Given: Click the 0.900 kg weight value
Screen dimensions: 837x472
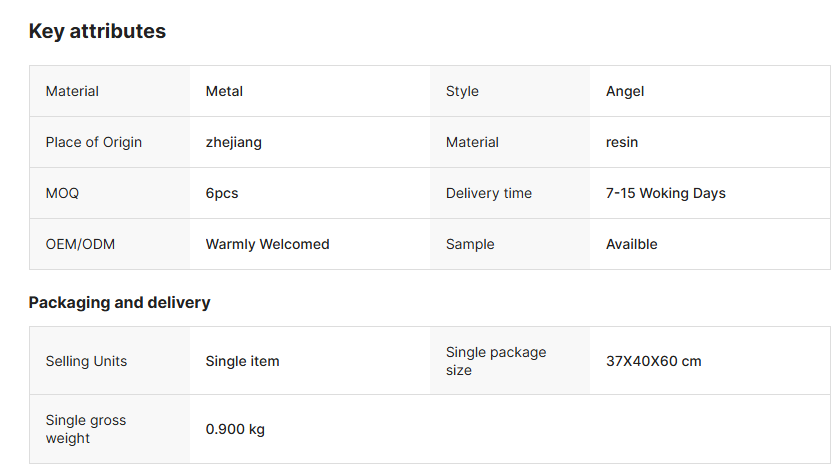Looking at the screenshot, I should [x=235, y=429].
